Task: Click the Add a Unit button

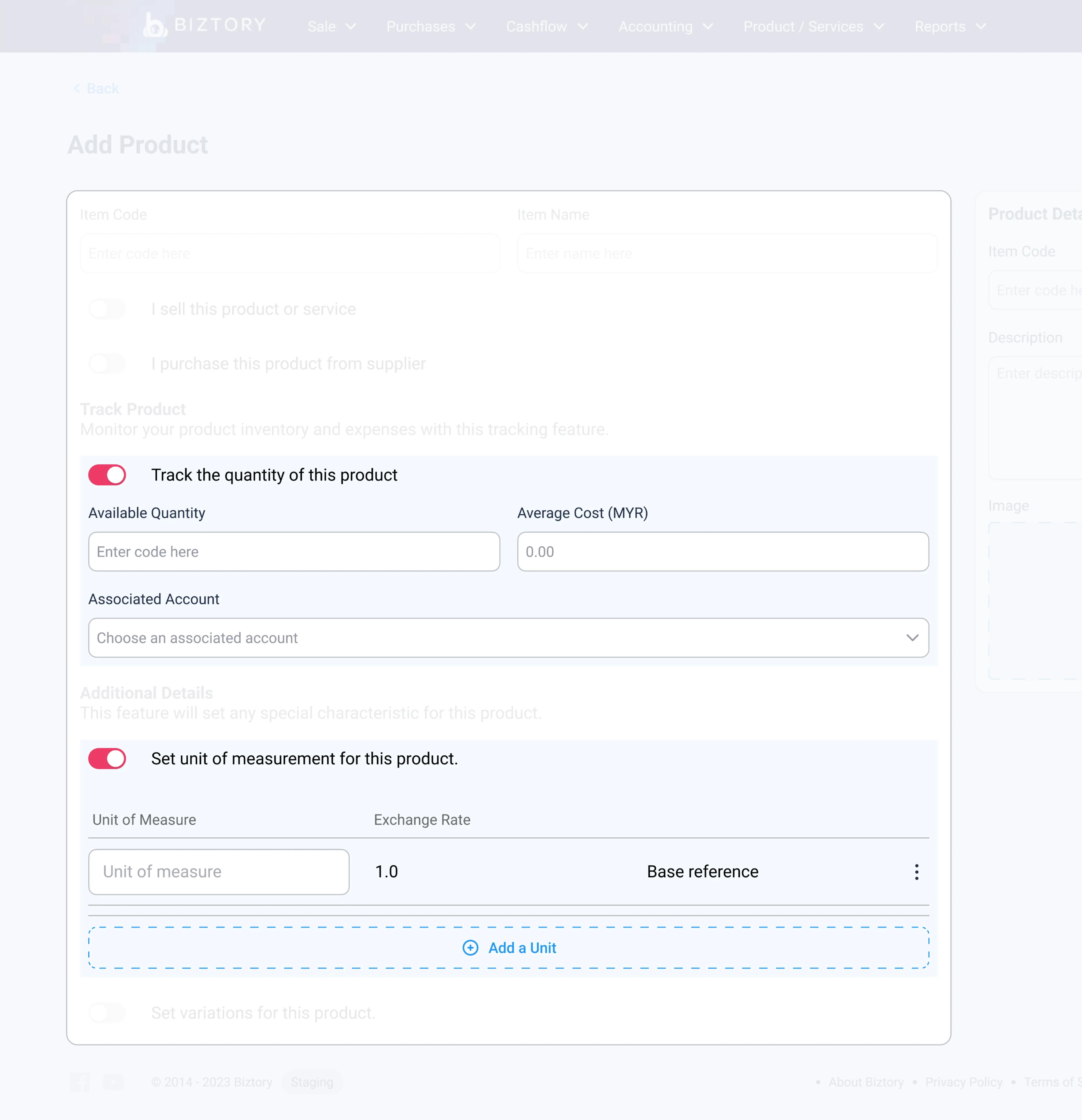Action: (508, 948)
